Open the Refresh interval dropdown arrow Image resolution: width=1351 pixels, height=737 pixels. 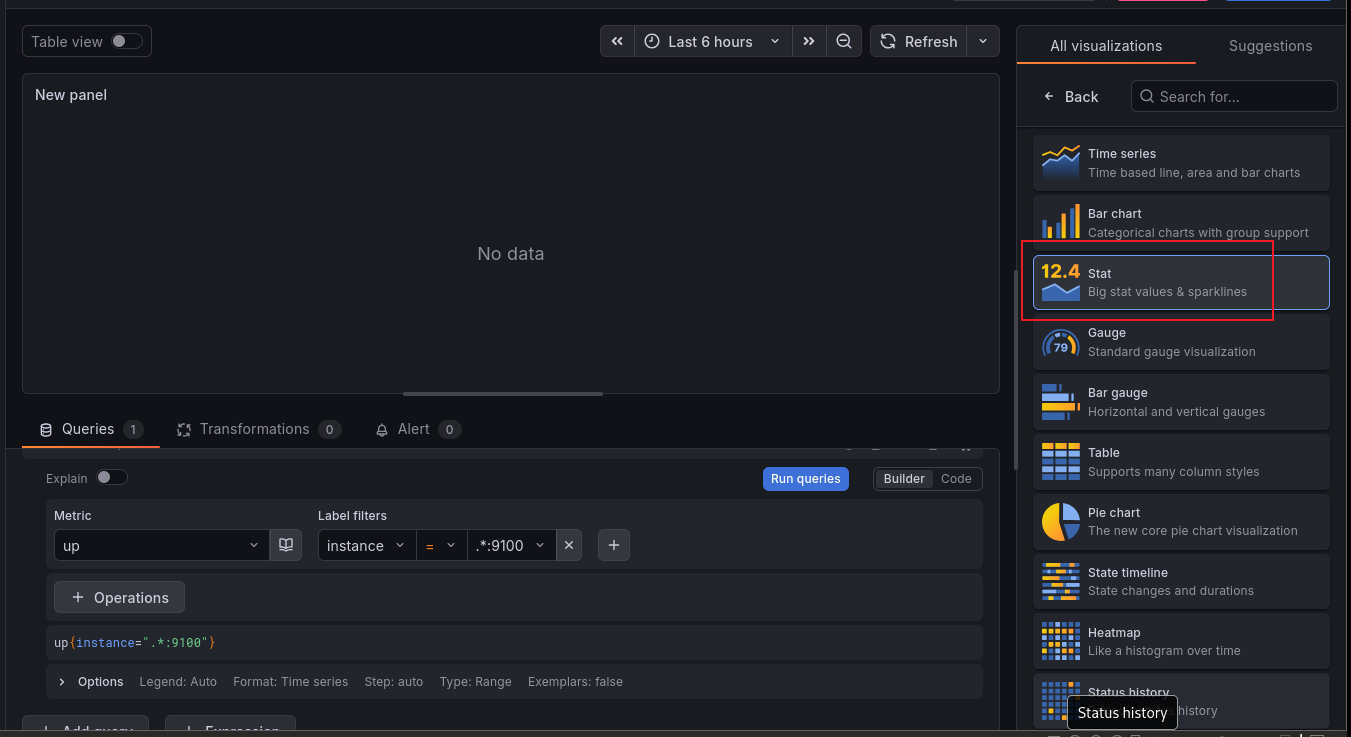tap(983, 42)
